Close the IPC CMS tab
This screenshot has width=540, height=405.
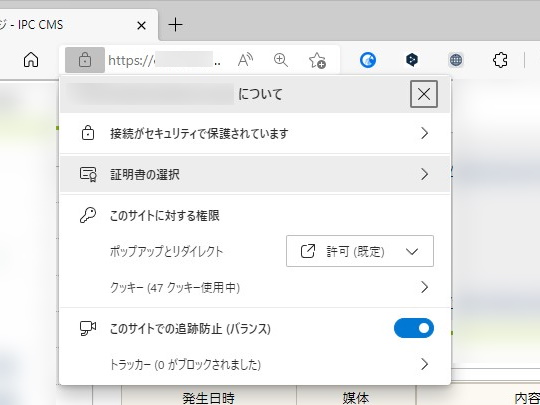click(x=141, y=25)
